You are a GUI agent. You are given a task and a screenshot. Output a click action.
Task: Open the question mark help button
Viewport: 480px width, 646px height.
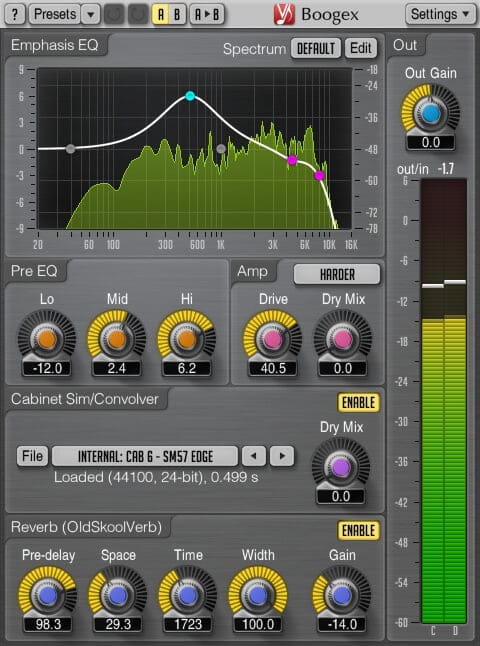tap(14, 14)
